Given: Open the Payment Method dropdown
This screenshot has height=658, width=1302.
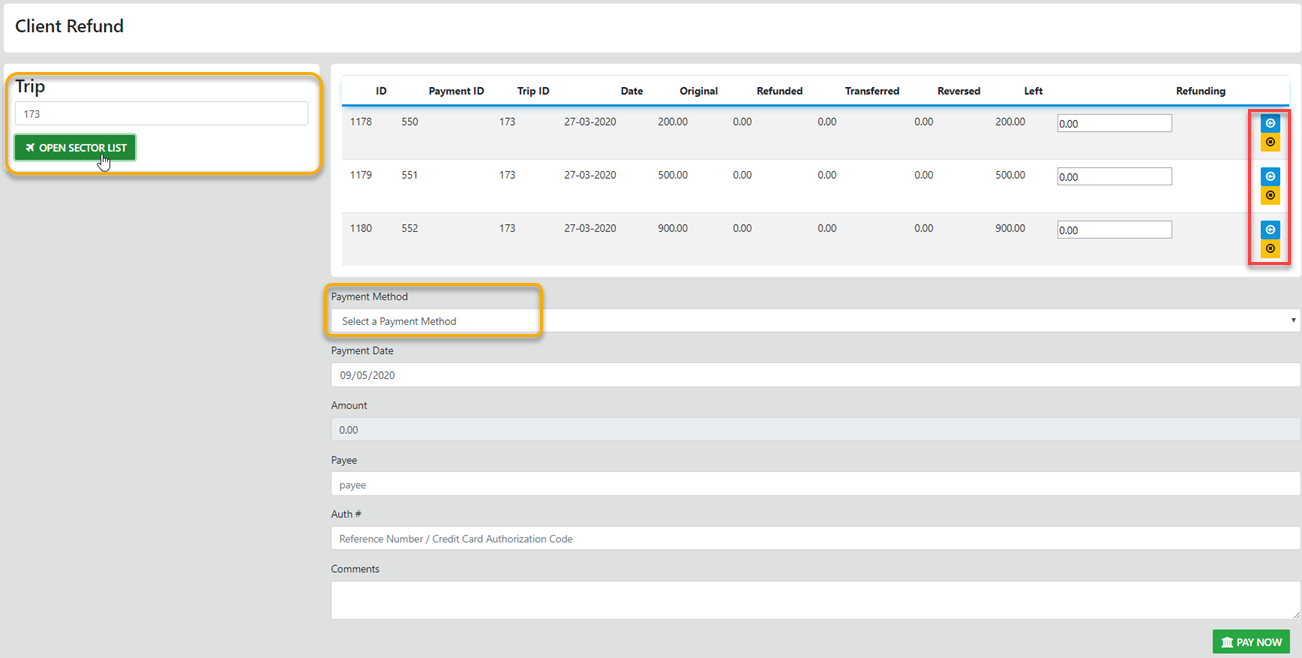Looking at the screenshot, I should click(814, 321).
